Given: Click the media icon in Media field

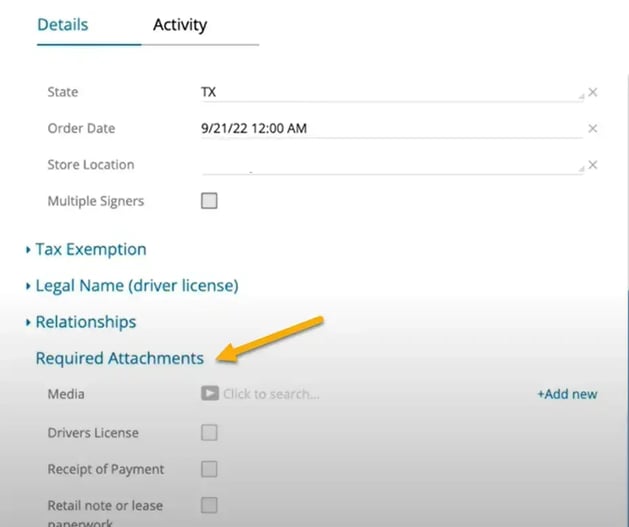Looking at the screenshot, I should (x=210, y=394).
